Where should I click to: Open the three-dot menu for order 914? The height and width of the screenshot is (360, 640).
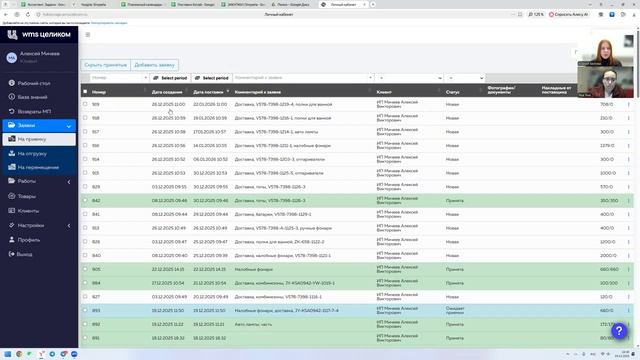629,159
